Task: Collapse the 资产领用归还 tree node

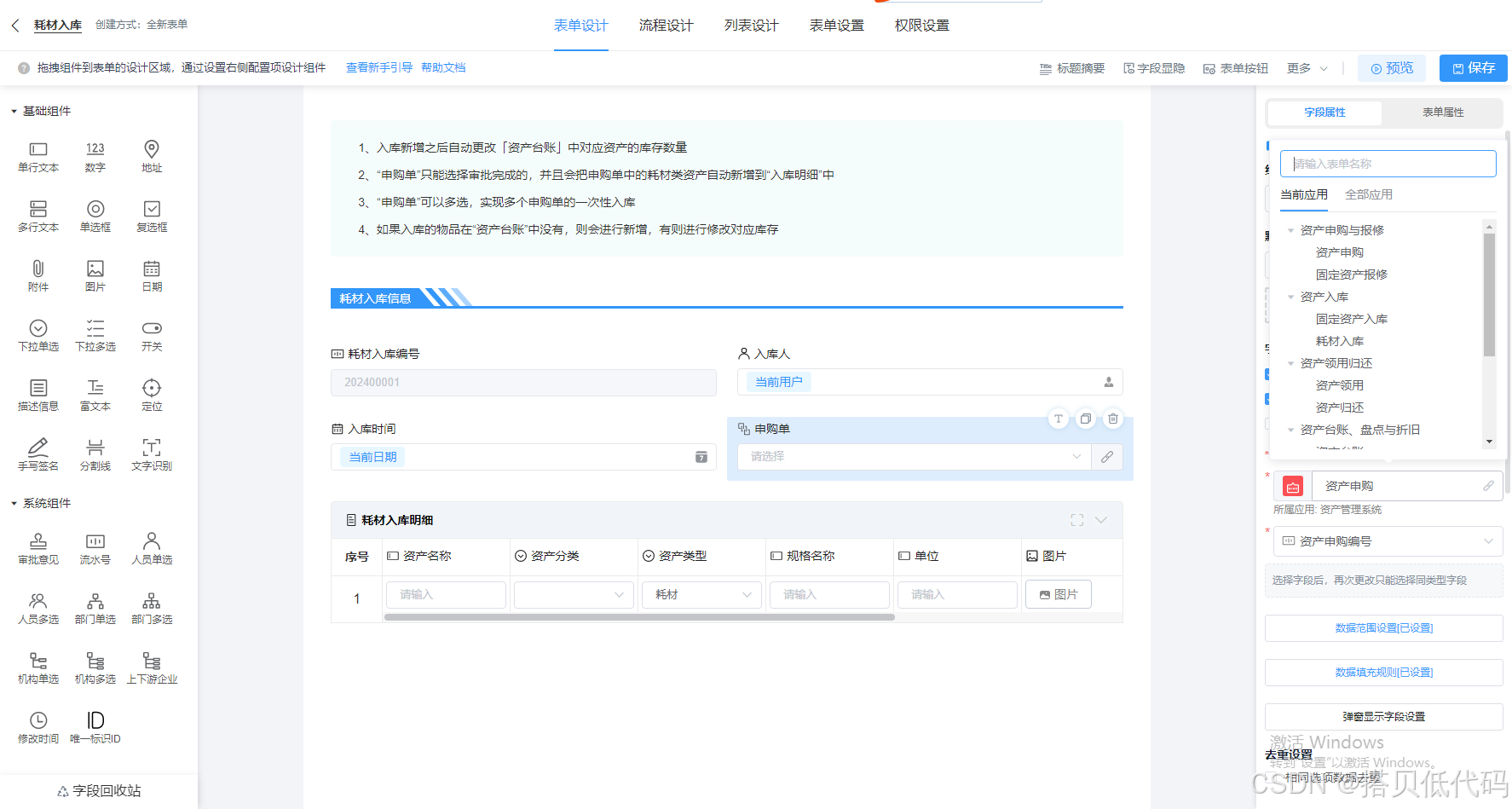Action: (1290, 364)
